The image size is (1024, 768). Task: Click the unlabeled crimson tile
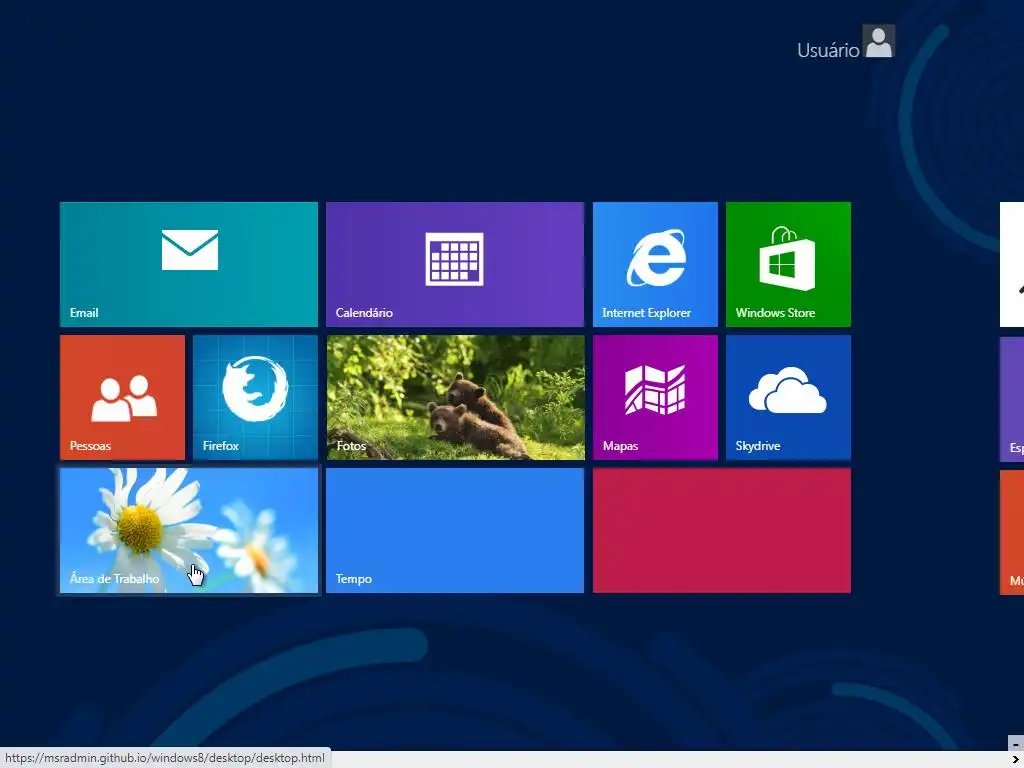tap(722, 531)
